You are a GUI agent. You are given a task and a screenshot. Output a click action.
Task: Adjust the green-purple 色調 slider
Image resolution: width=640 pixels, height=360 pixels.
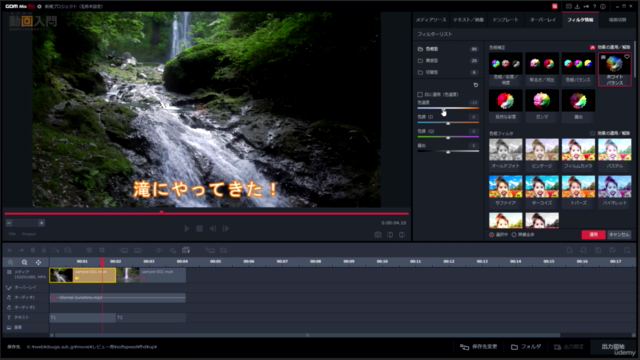point(448,137)
